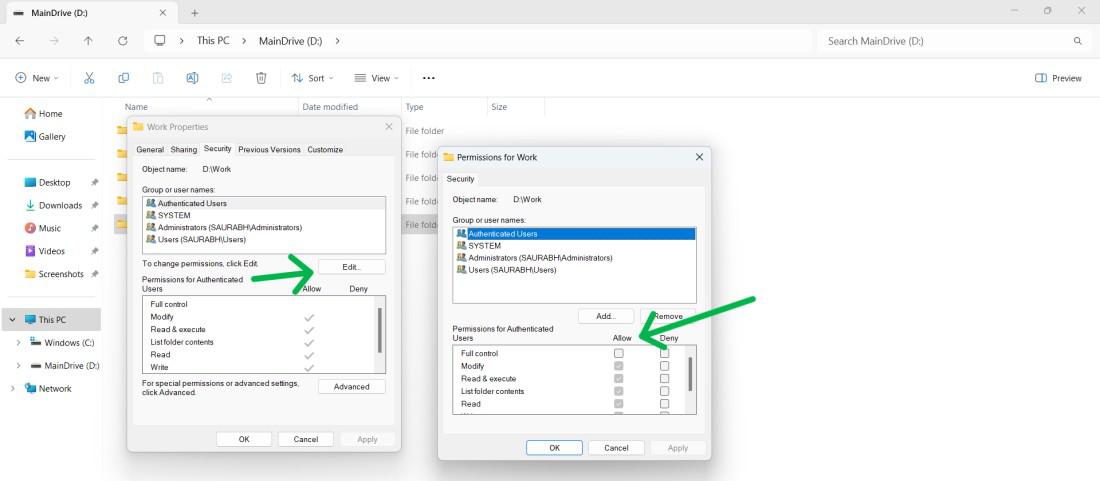Toggle the Preview pane
Viewport: 1100px width, 481px height.
click(x=1058, y=78)
